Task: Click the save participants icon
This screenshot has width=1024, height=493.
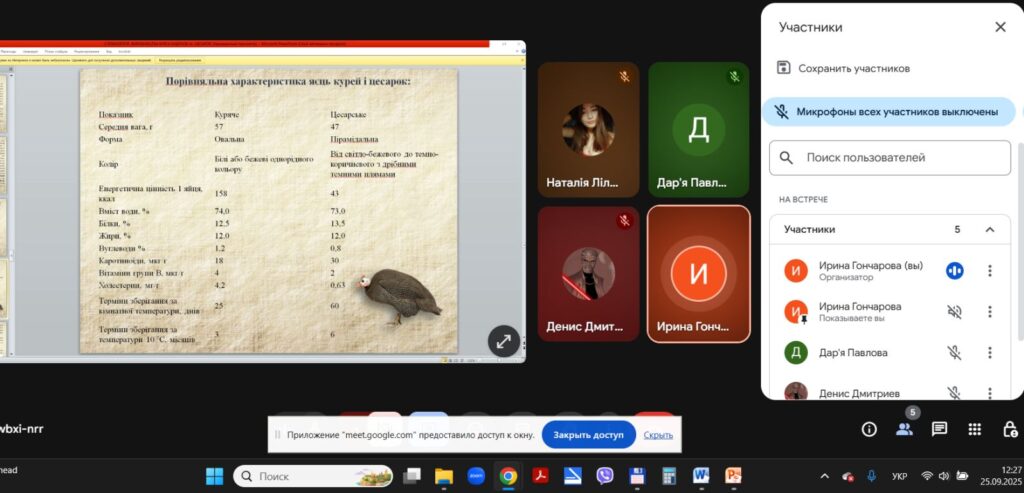Action: (x=784, y=68)
